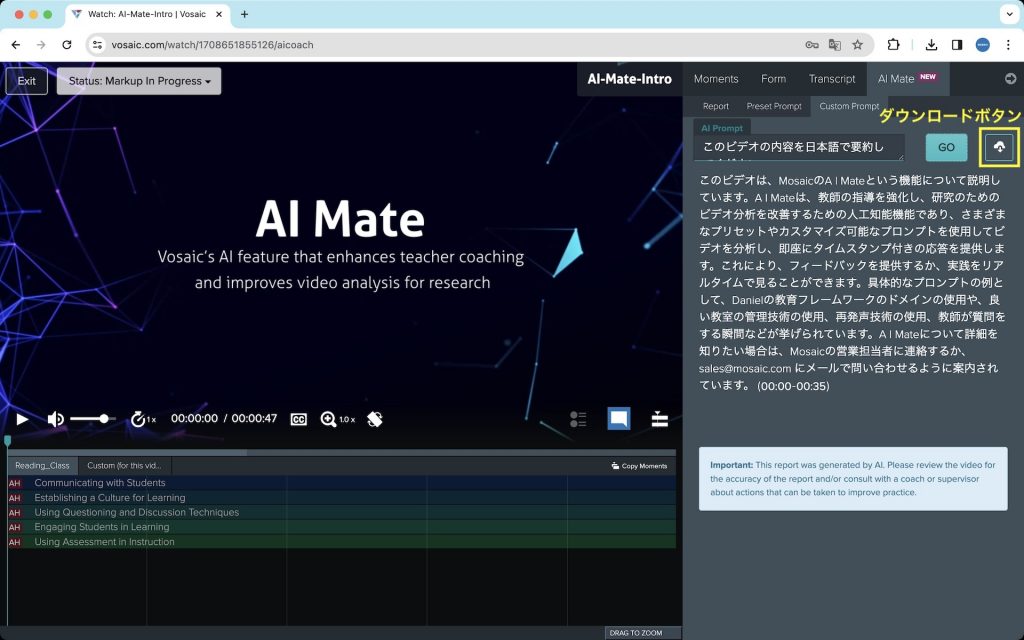Toggle browser side panel icon
This screenshot has height=640, width=1024.
pos(957,45)
